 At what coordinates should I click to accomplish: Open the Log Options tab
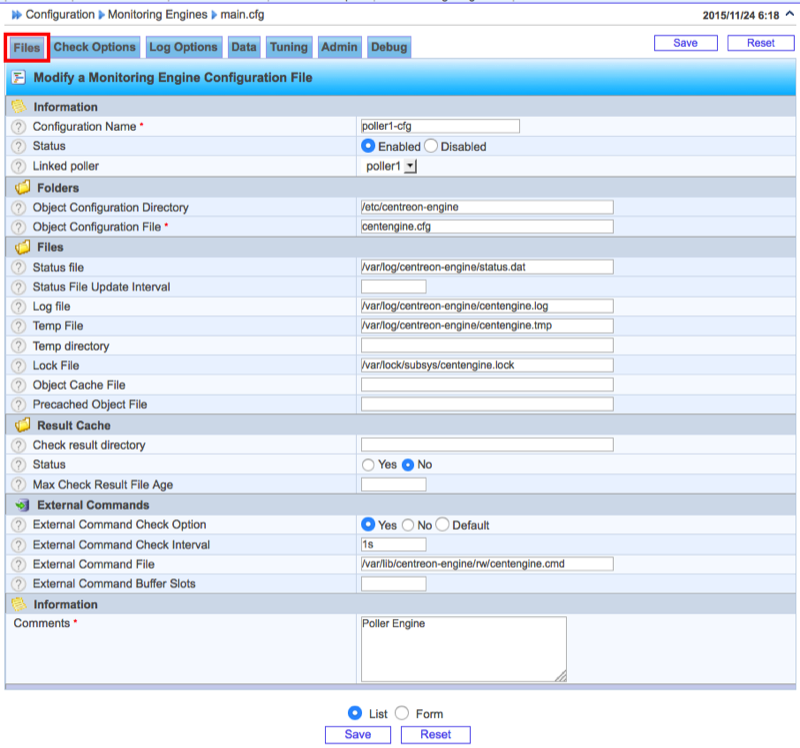pos(183,47)
